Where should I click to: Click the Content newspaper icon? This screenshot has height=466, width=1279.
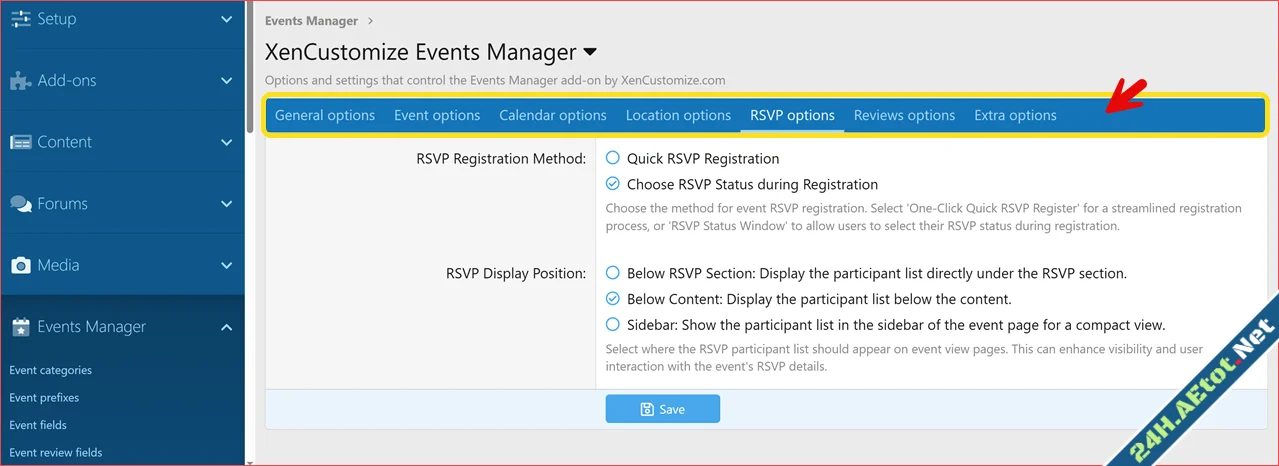20,143
